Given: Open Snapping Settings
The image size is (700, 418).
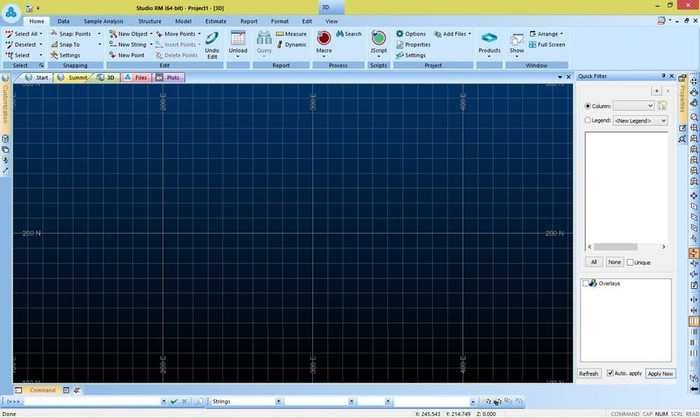Looking at the screenshot, I should click(65, 55).
